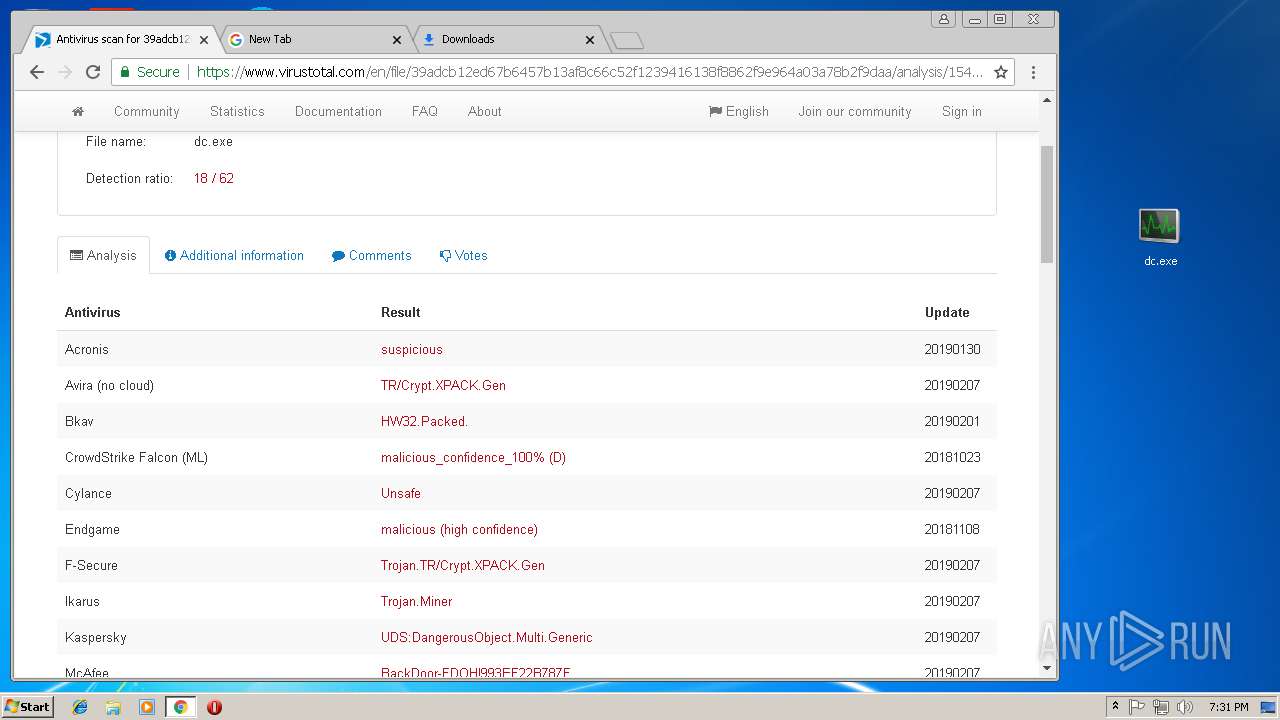
Task: Show hidden system tray icons
Action: [x=1115, y=707]
